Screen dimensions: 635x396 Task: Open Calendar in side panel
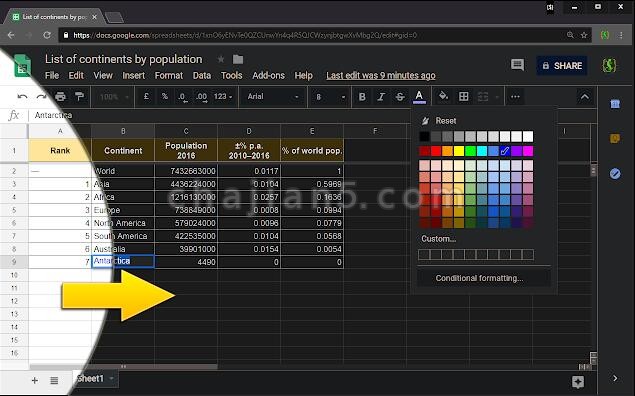pyautogui.click(x=615, y=104)
